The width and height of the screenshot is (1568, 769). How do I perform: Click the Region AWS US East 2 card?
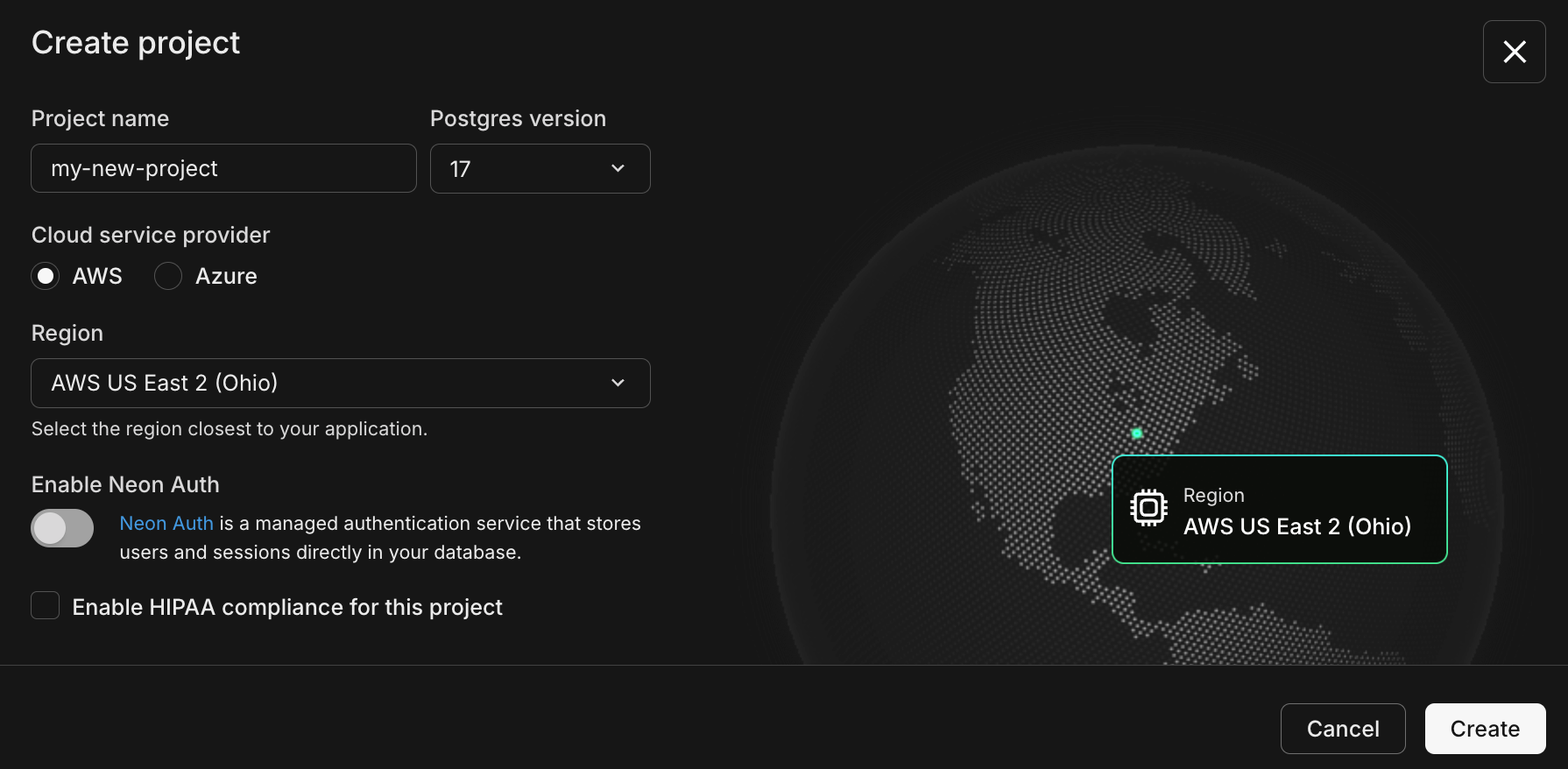point(1279,509)
